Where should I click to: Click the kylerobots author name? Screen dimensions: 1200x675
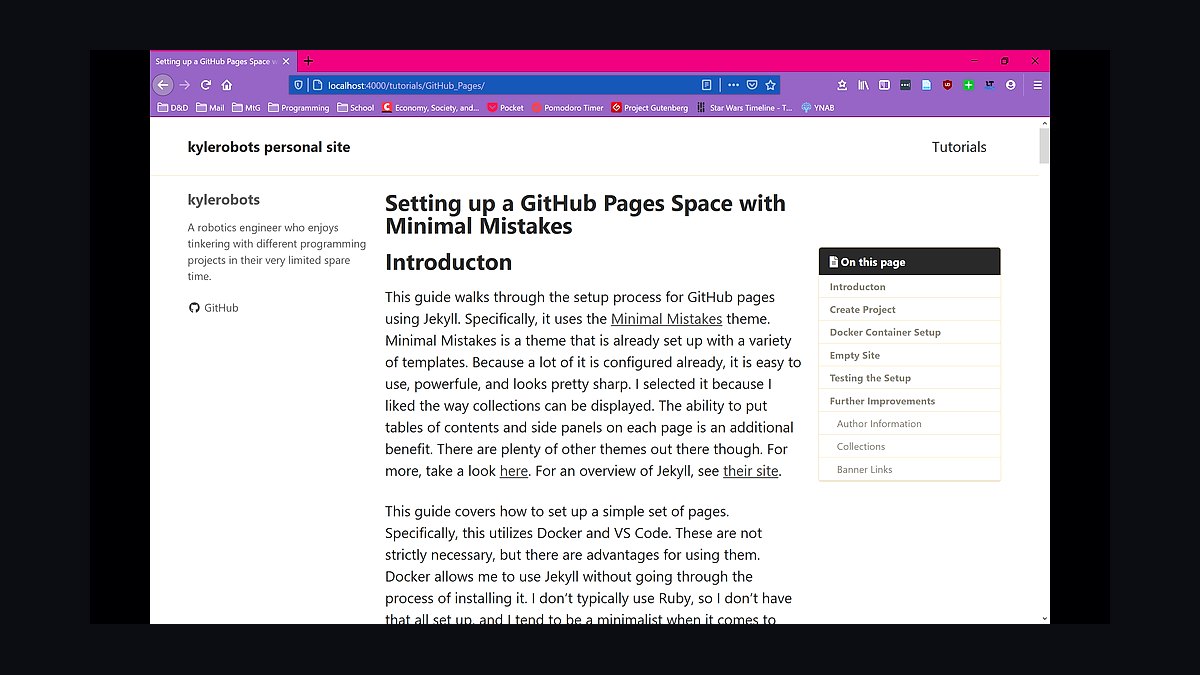[x=224, y=200]
